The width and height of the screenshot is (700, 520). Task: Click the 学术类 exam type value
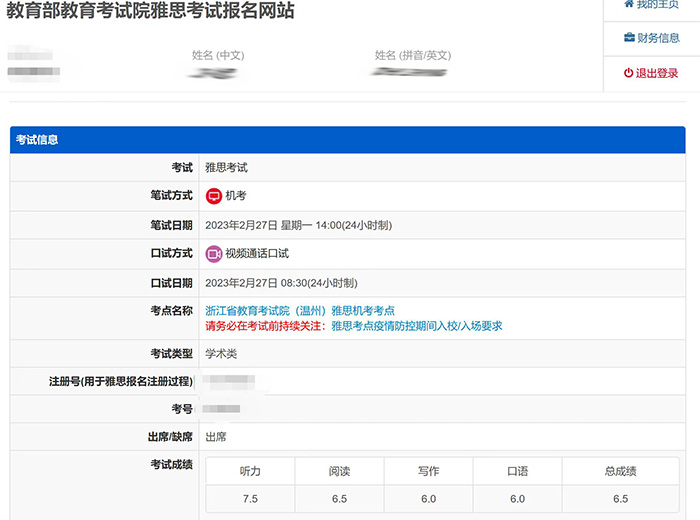pyautogui.click(x=221, y=354)
